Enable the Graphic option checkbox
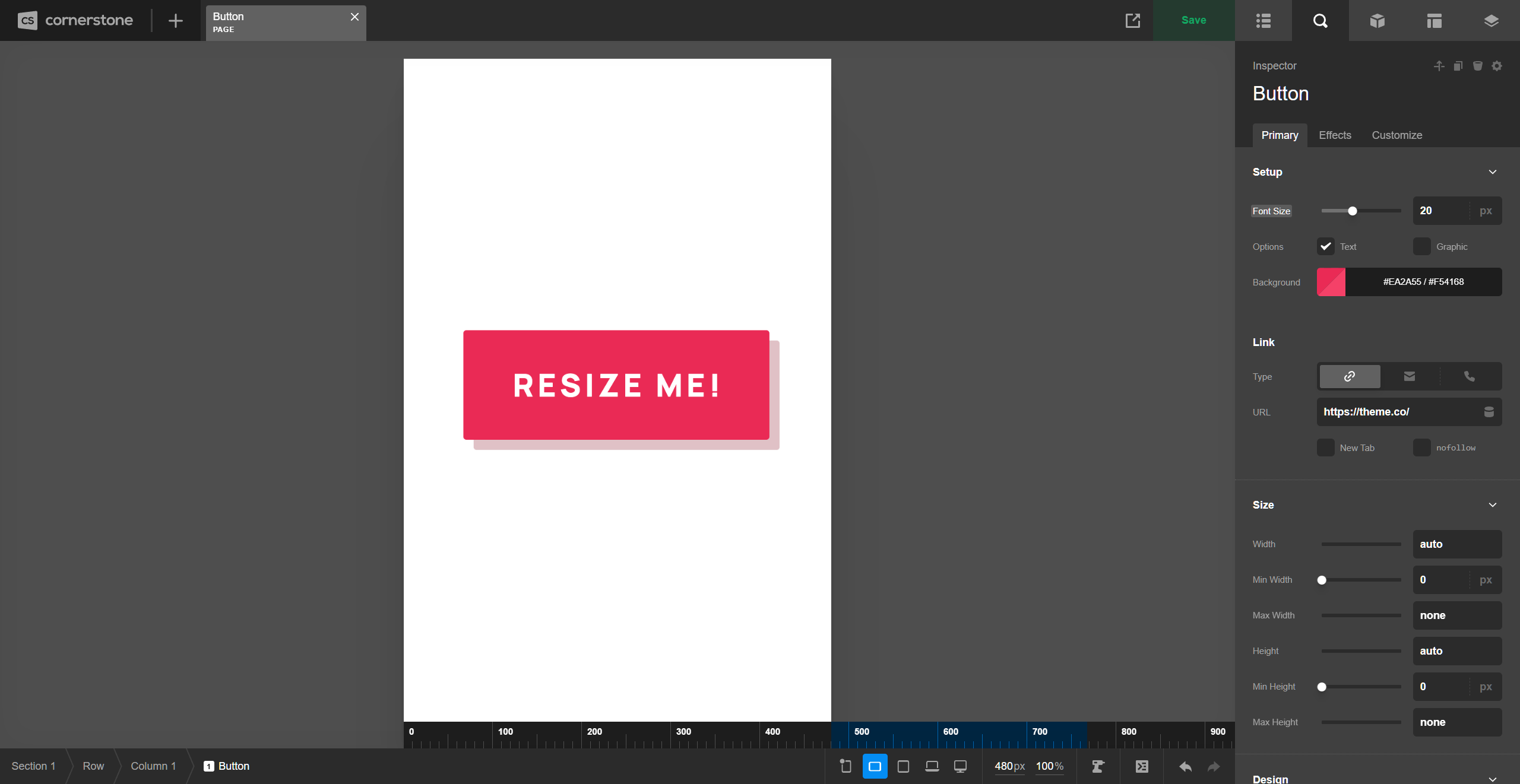Screen dimensions: 1520x784 (1423, 246)
